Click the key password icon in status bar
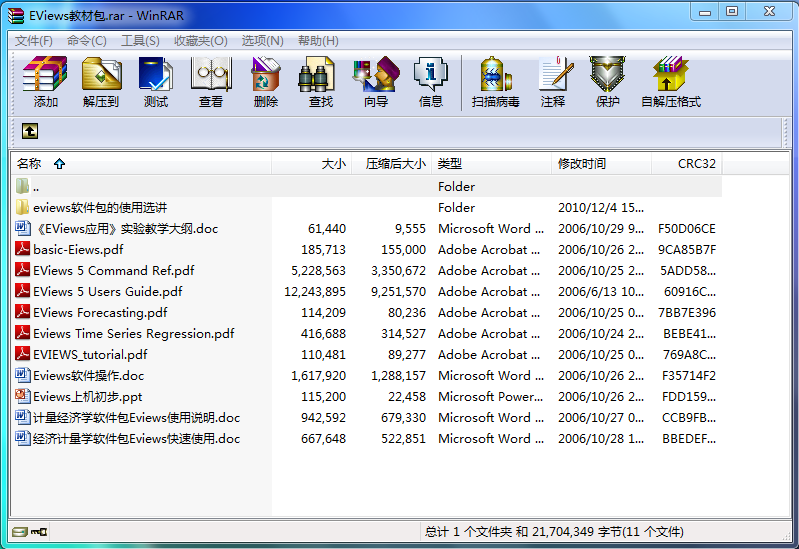The width and height of the screenshot is (799, 549). 39,532
